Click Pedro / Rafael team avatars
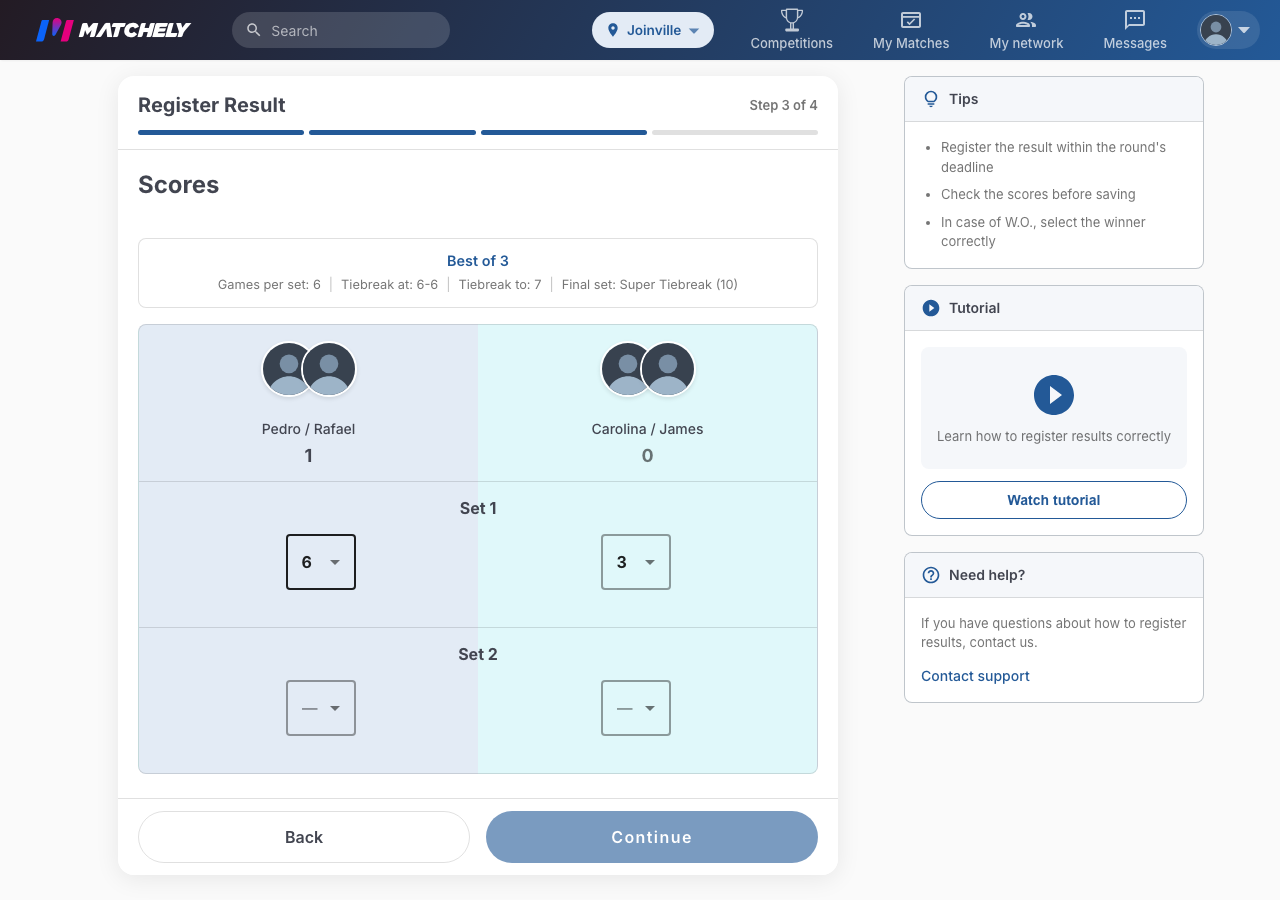The image size is (1280, 900). point(309,369)
